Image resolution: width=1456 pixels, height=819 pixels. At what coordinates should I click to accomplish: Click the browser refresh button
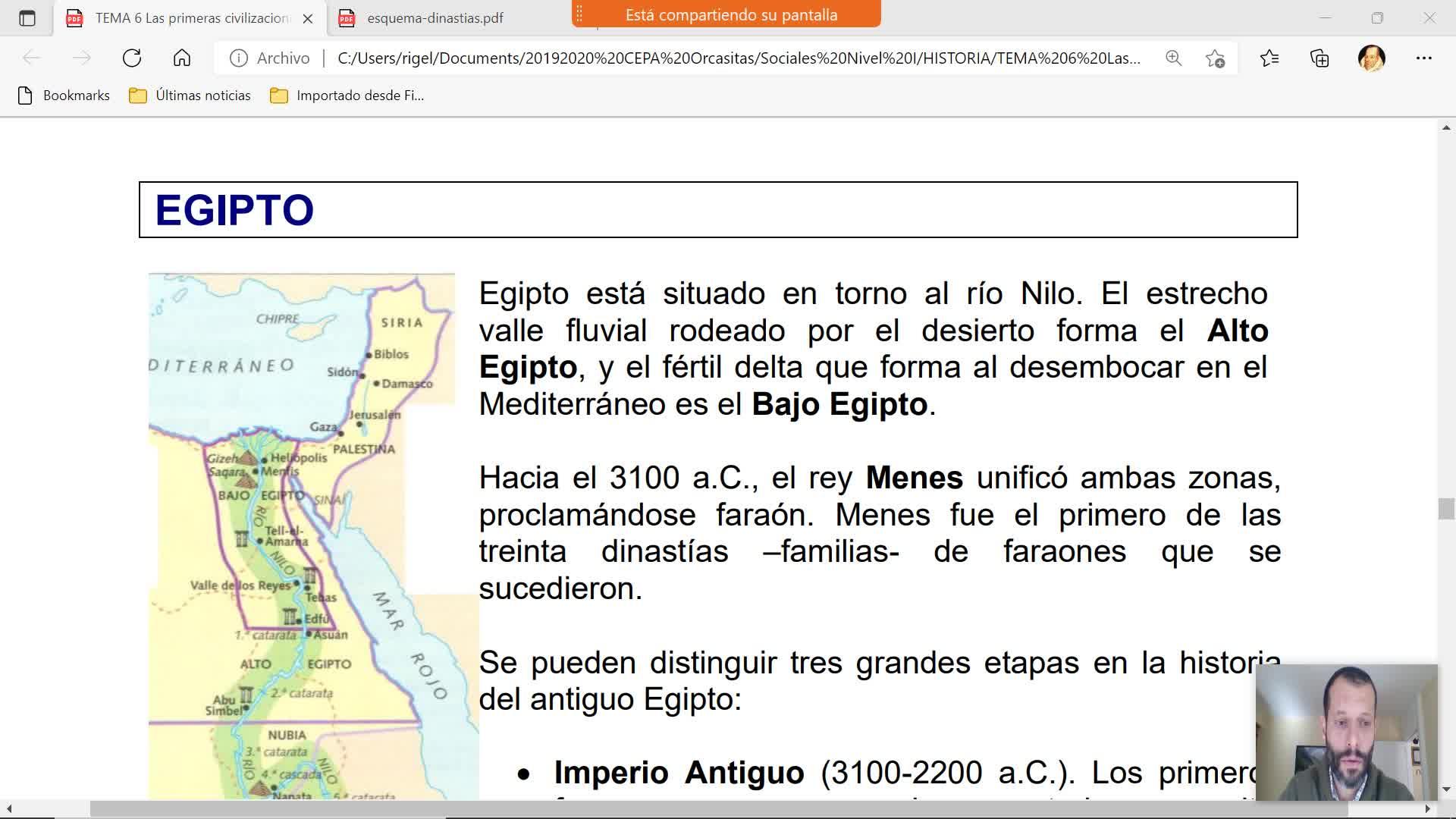click(x=132, y=58)
